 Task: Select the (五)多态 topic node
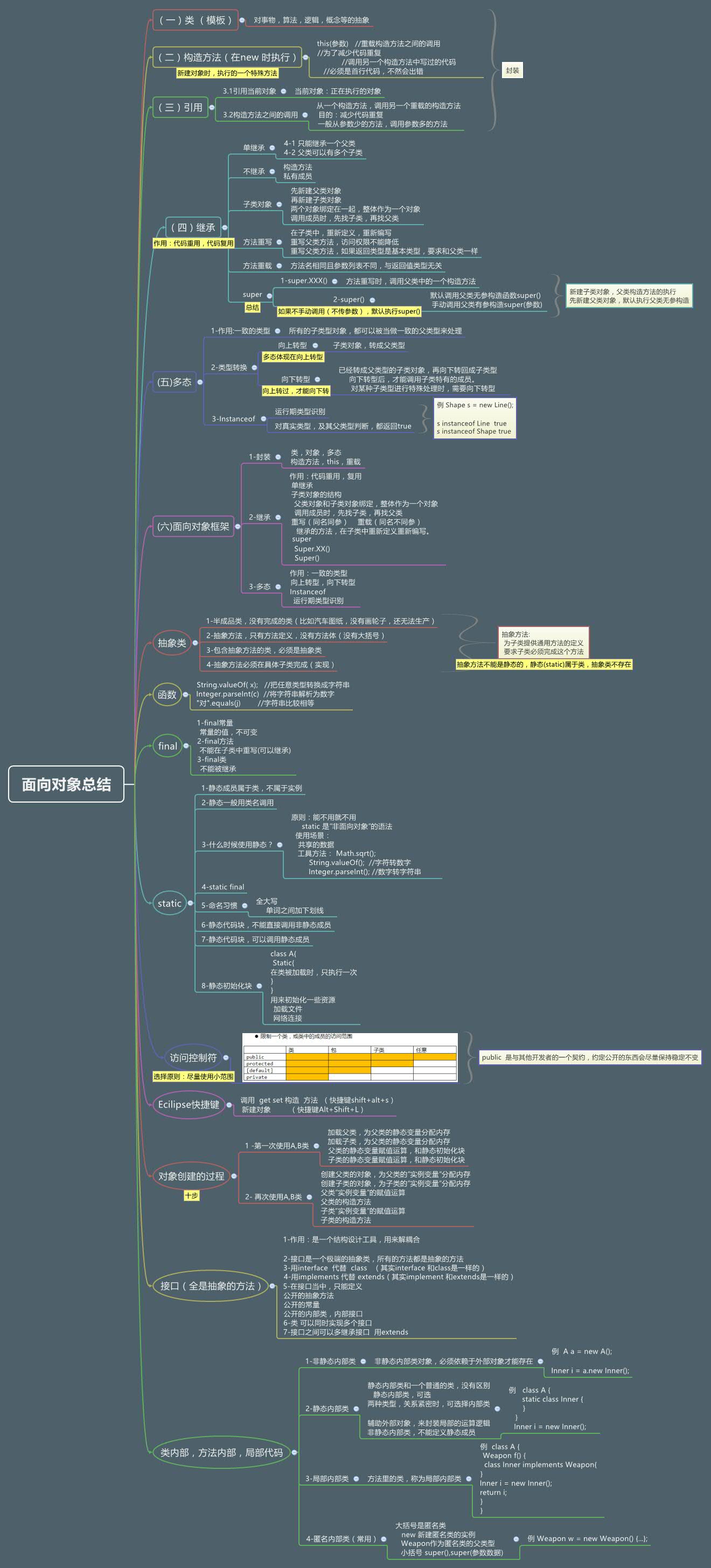[x=174, y=382]
